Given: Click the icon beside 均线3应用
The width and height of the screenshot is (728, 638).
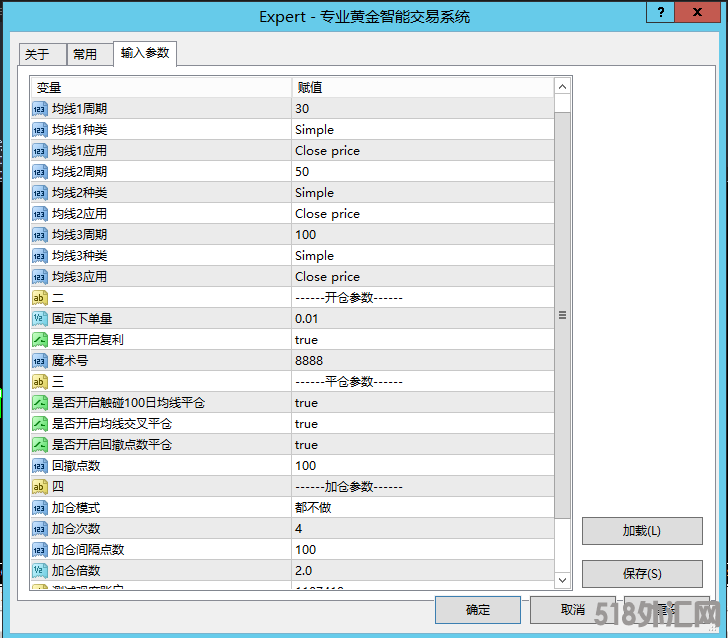Looking at the screenshot, I should (40, 277).
